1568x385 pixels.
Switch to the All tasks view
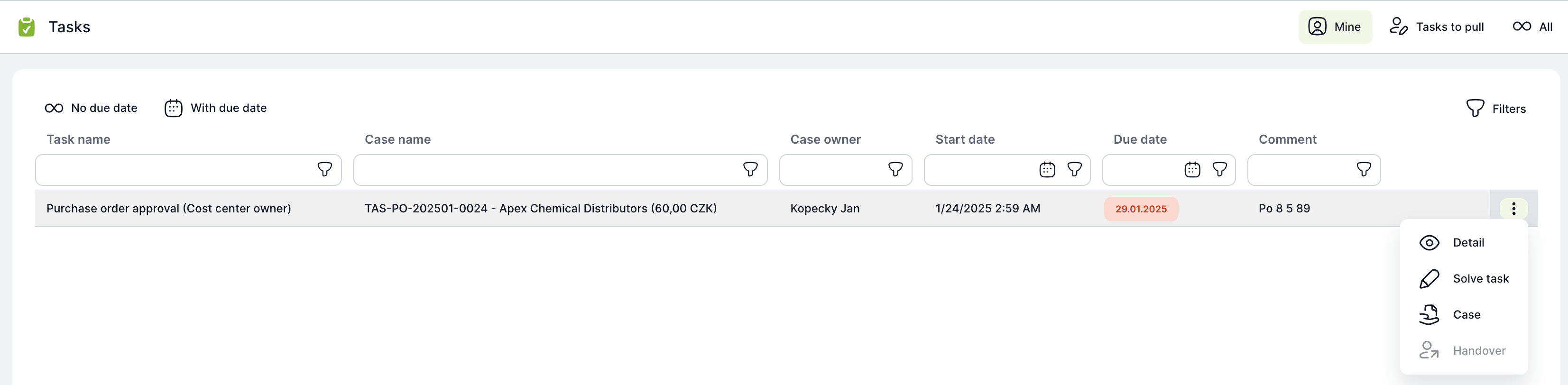coord(1532,27)
